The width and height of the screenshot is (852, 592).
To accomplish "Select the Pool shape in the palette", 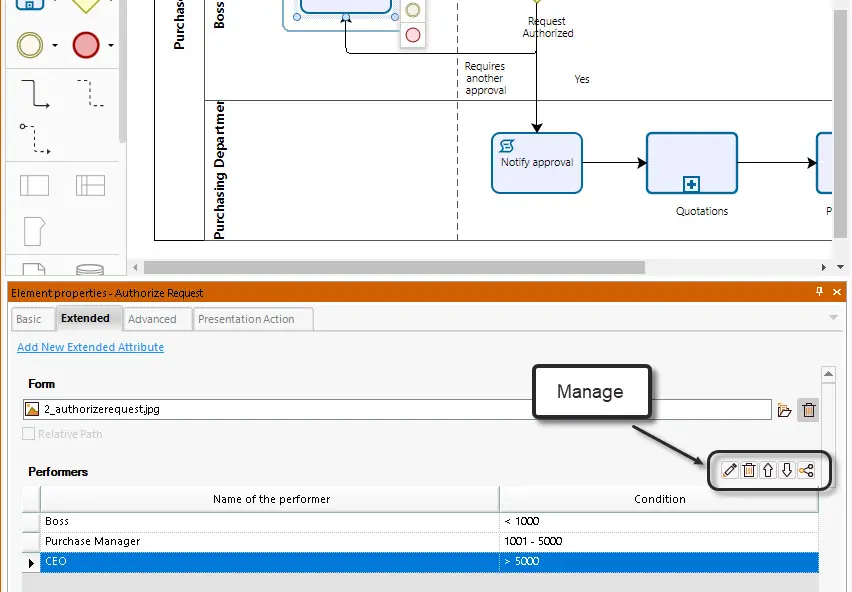I will pyautogui.click(x=34, y=185).
